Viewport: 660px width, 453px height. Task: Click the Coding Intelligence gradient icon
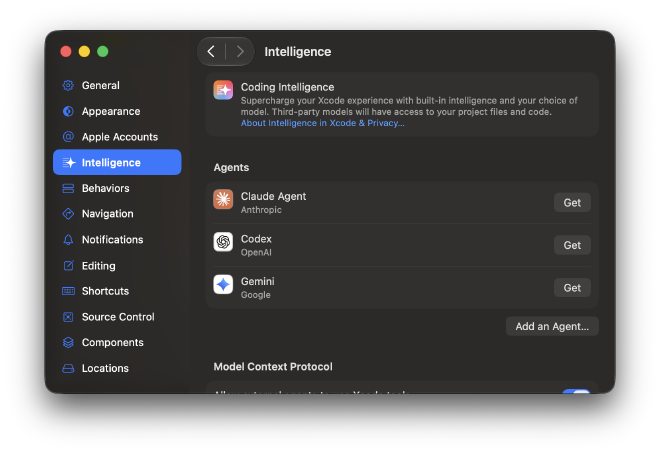(x=223, y=90)
